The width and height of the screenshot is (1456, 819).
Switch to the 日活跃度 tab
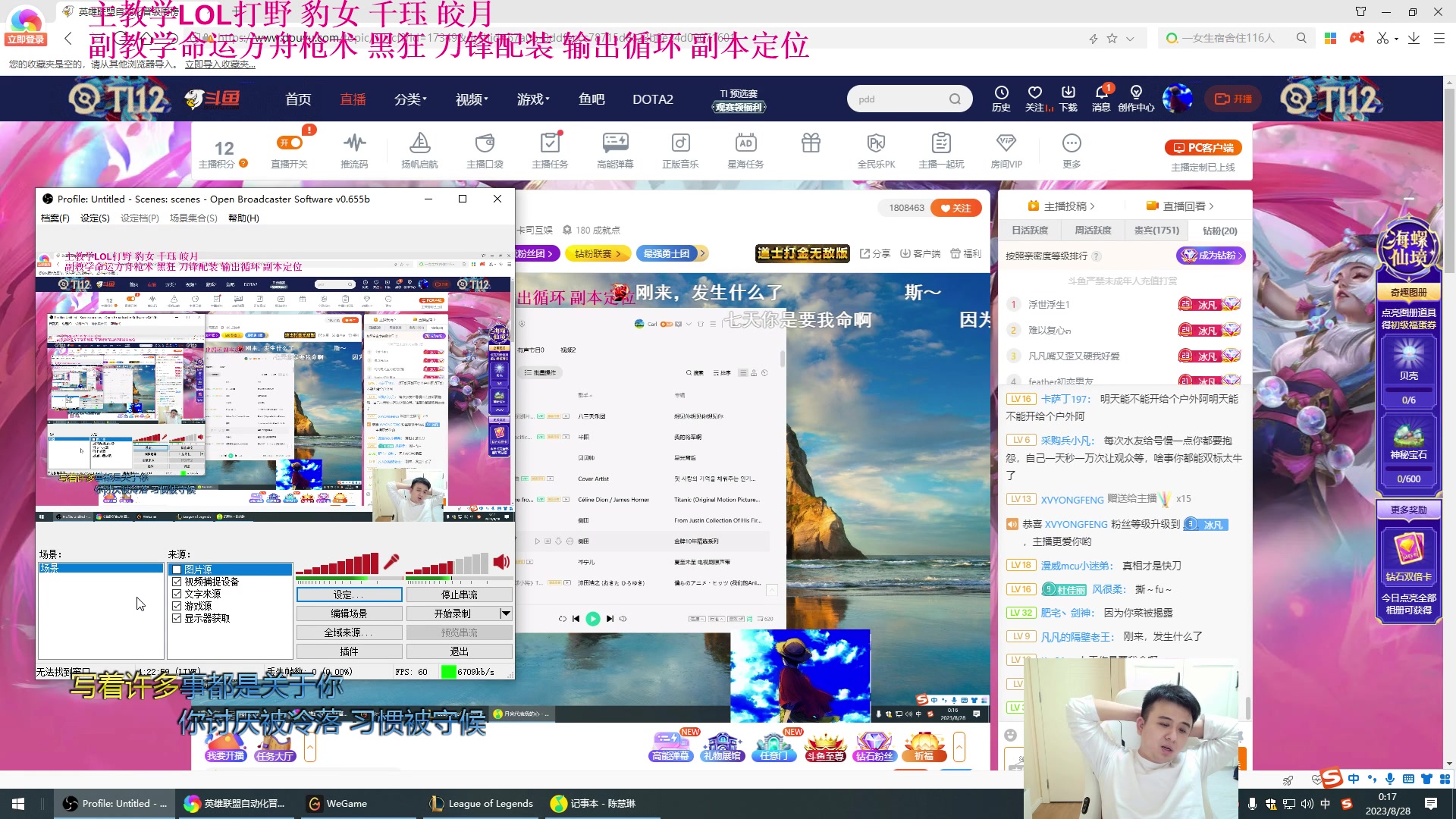(1030, 231)
